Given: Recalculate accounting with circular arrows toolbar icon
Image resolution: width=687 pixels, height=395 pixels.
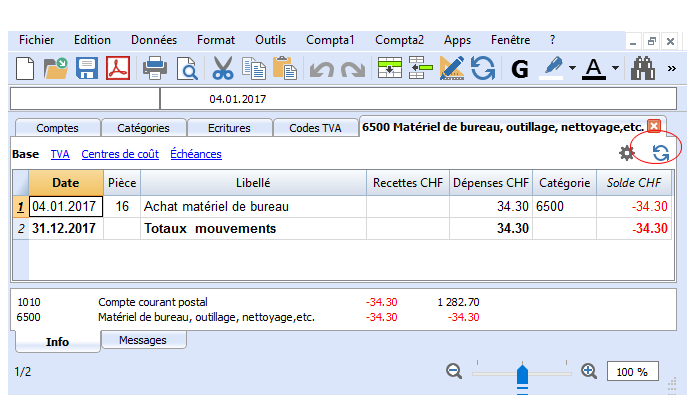Looking at the screenshot, I should [483, 68].
